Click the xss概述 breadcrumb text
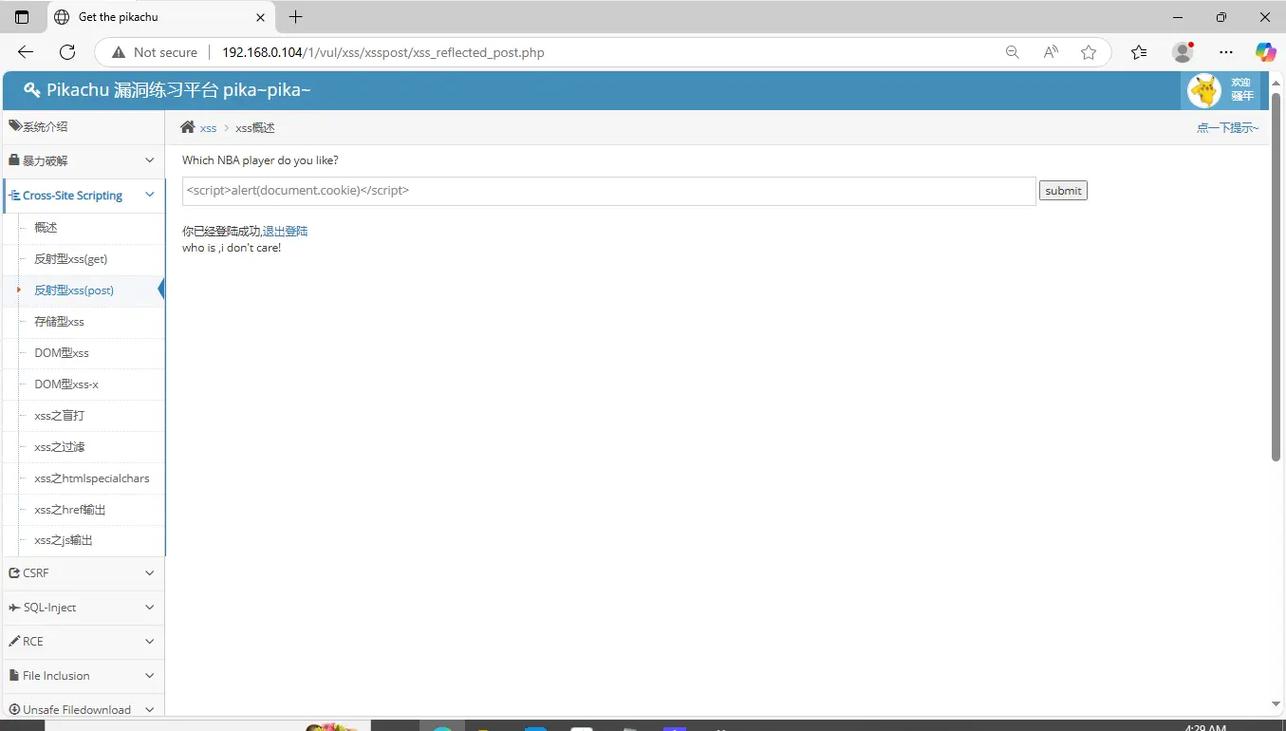1286x731 pixels. (255, 128)
